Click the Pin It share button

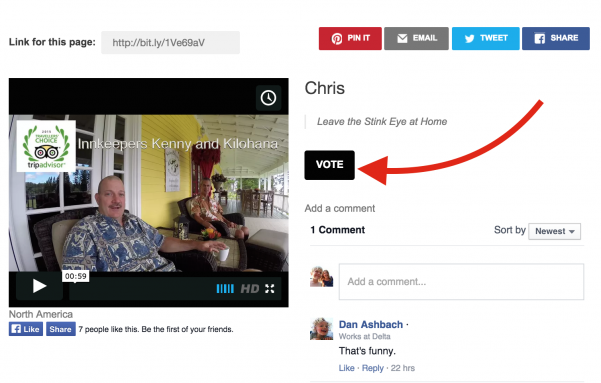[x=350, y=38]
